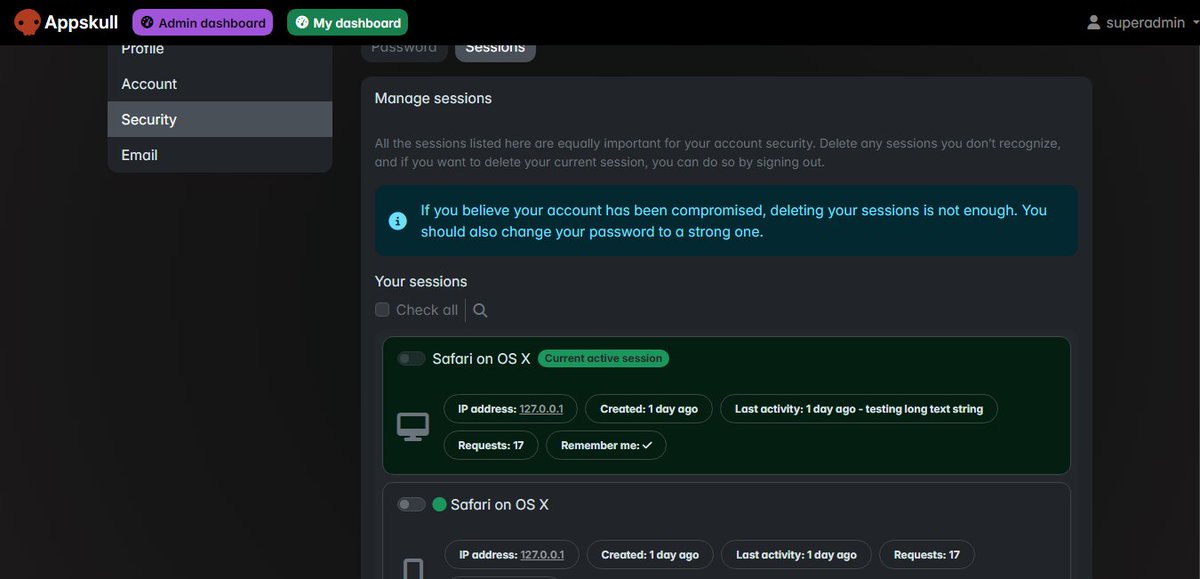
Task: Click IP address 127.0.0.1 in second session
Action: pyautogui.click(x=542, y=555)
